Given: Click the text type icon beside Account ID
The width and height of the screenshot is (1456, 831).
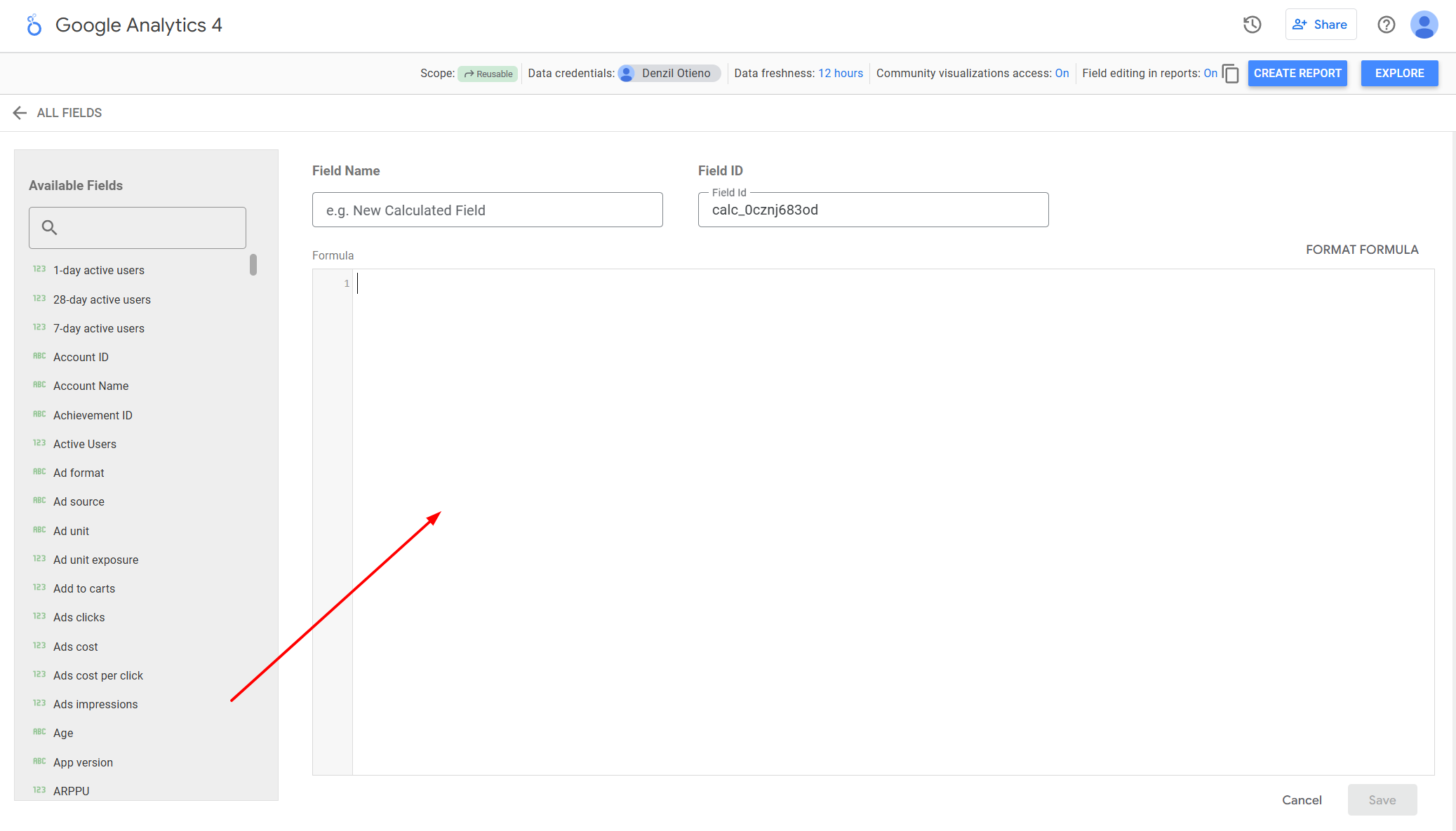Looking at the screenshot, I should (39, 356).
